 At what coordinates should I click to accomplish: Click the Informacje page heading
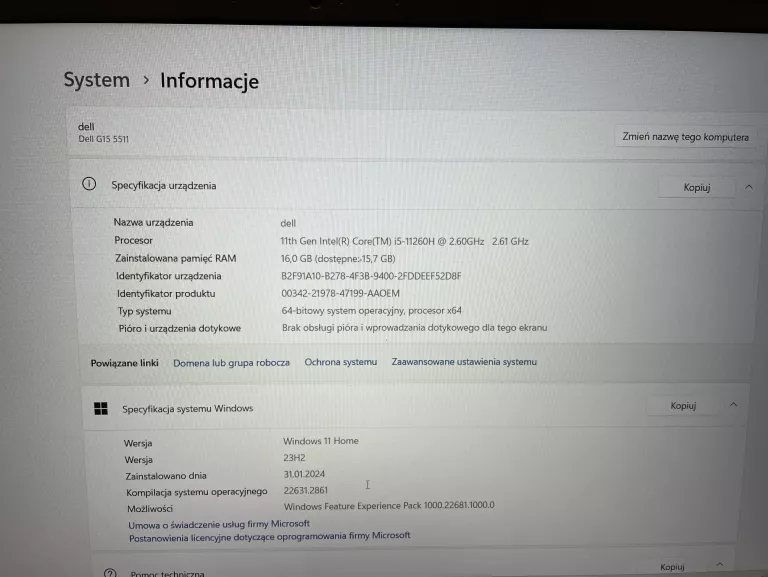pos(209,81)
